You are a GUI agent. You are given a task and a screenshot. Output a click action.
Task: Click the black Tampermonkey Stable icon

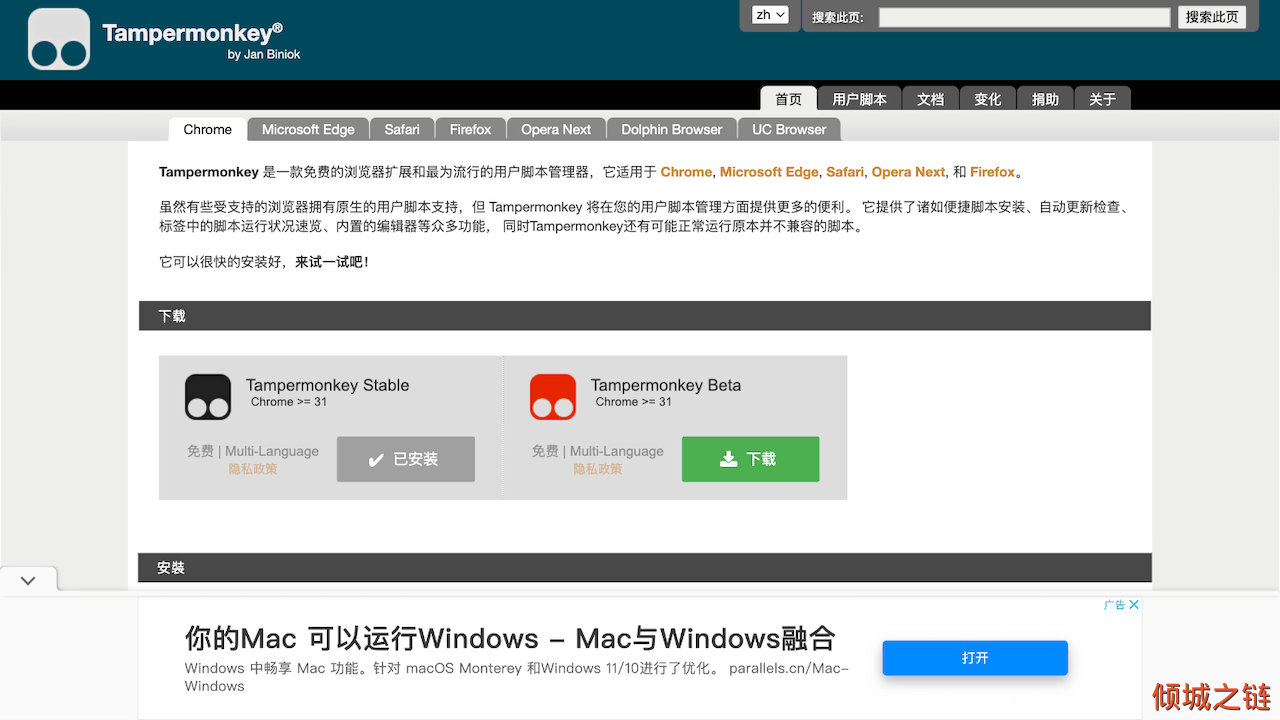click(208, 397)
